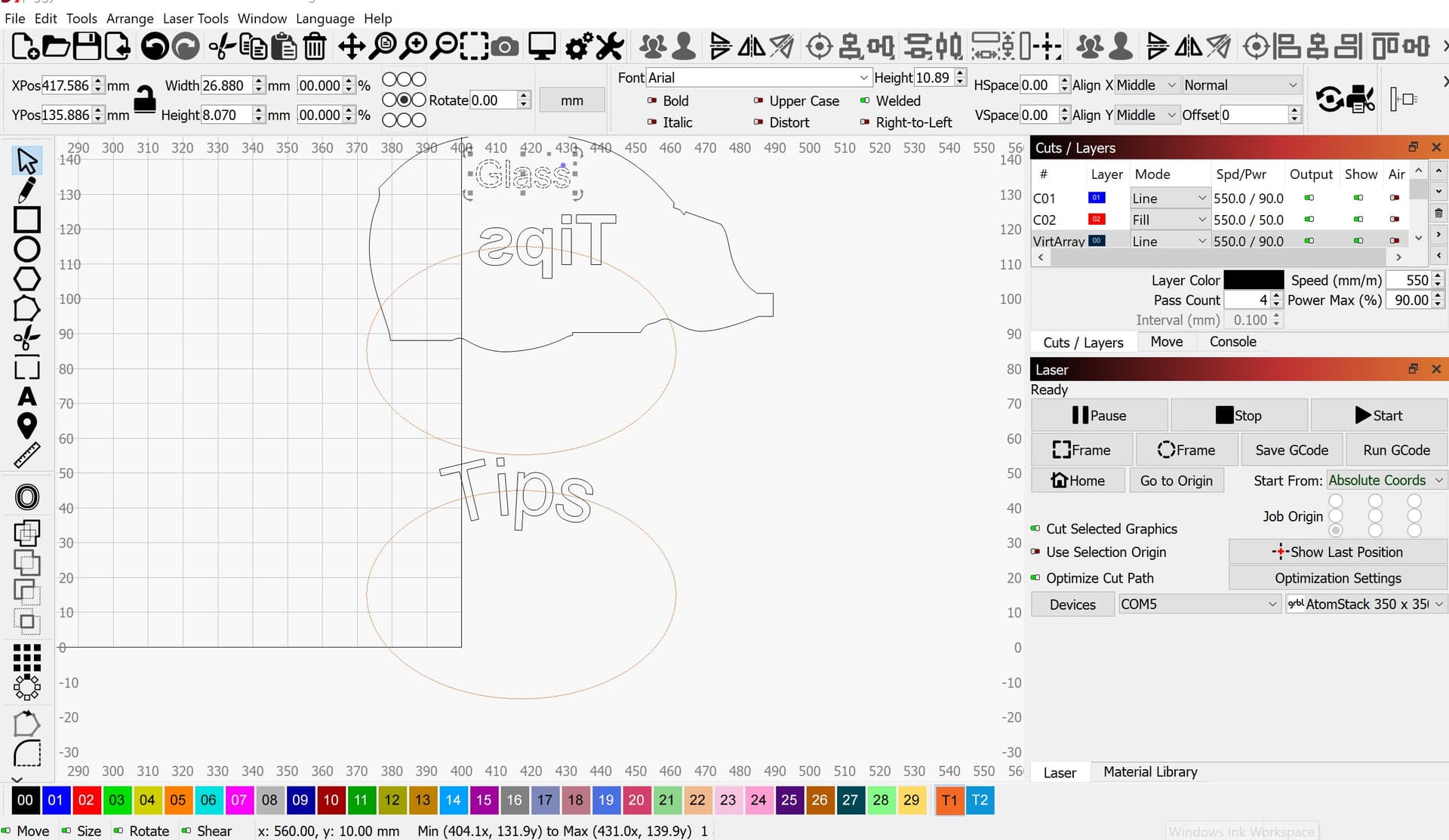Open the Font Arial dropdown
Image resolution: width=1449 pixels, height=840 pixels.
click(x=863, y=78)
